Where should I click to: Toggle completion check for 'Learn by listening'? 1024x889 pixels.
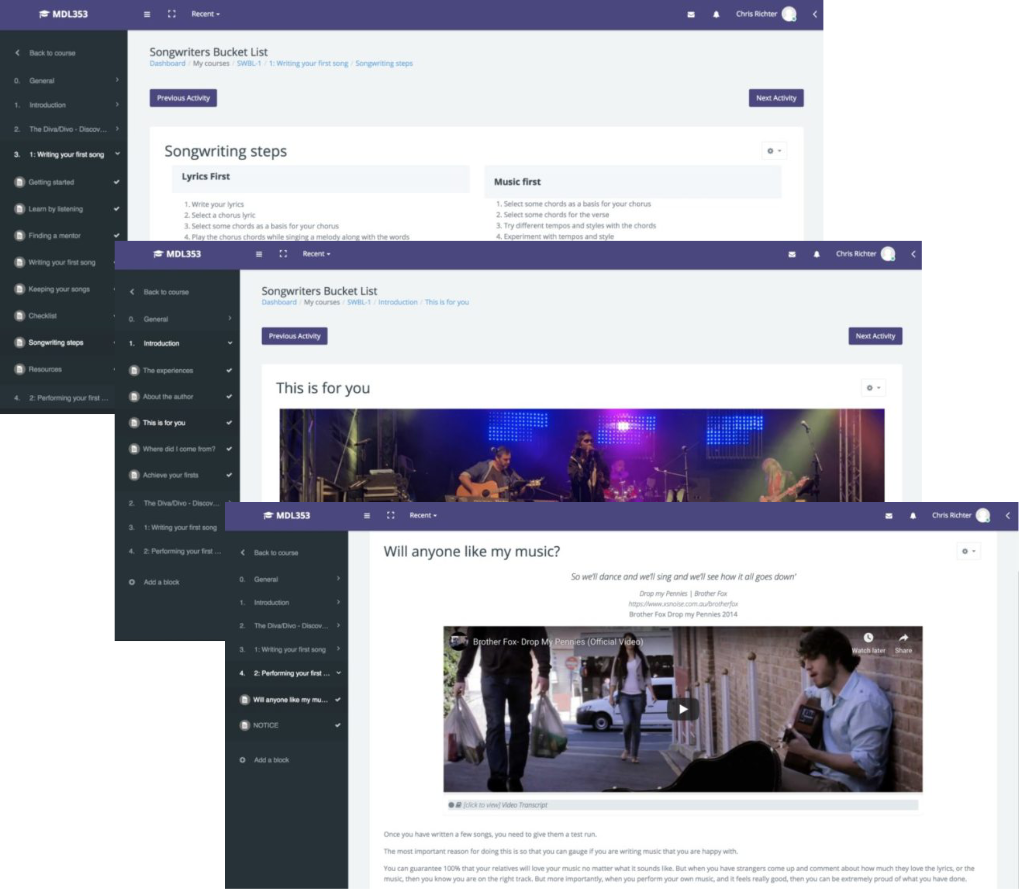coord(117,209)
